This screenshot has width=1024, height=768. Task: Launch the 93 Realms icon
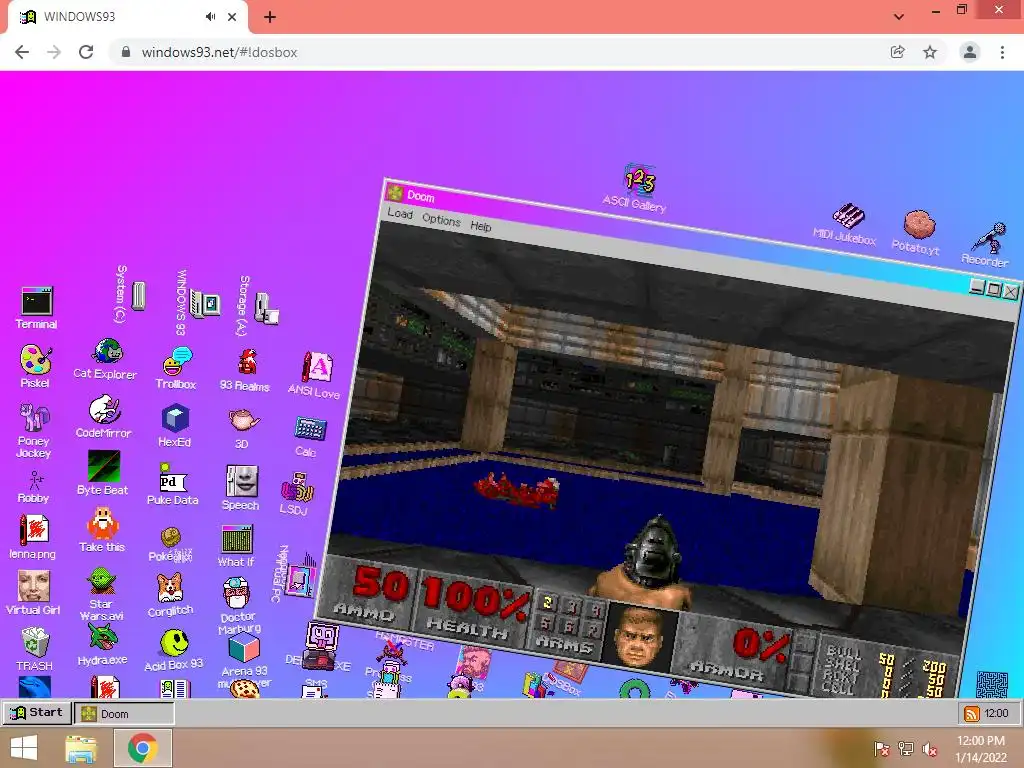click(245, 370)
